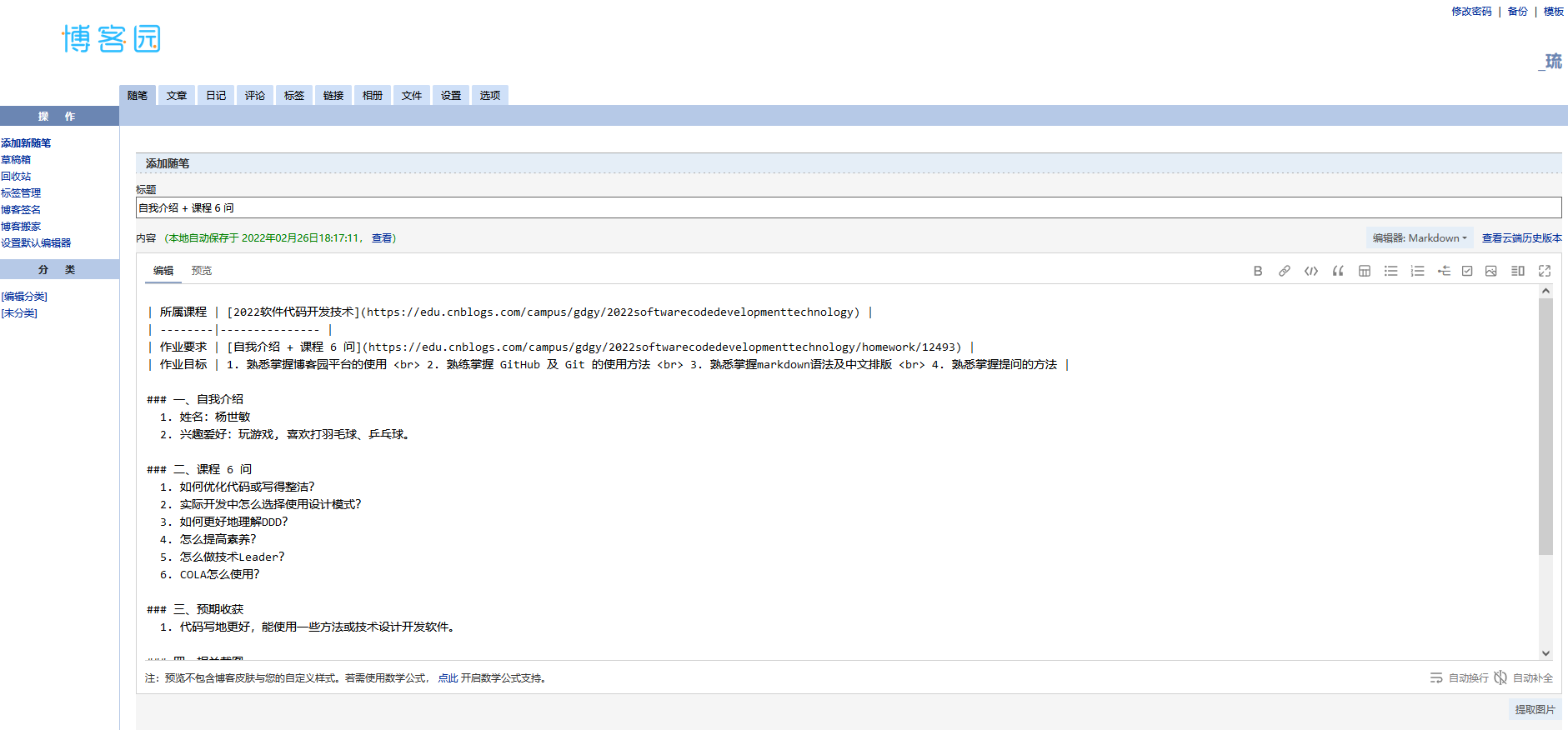Open the 相册 tab
This screenshot has height=730, width=1568.
click(x=373, y=96)
